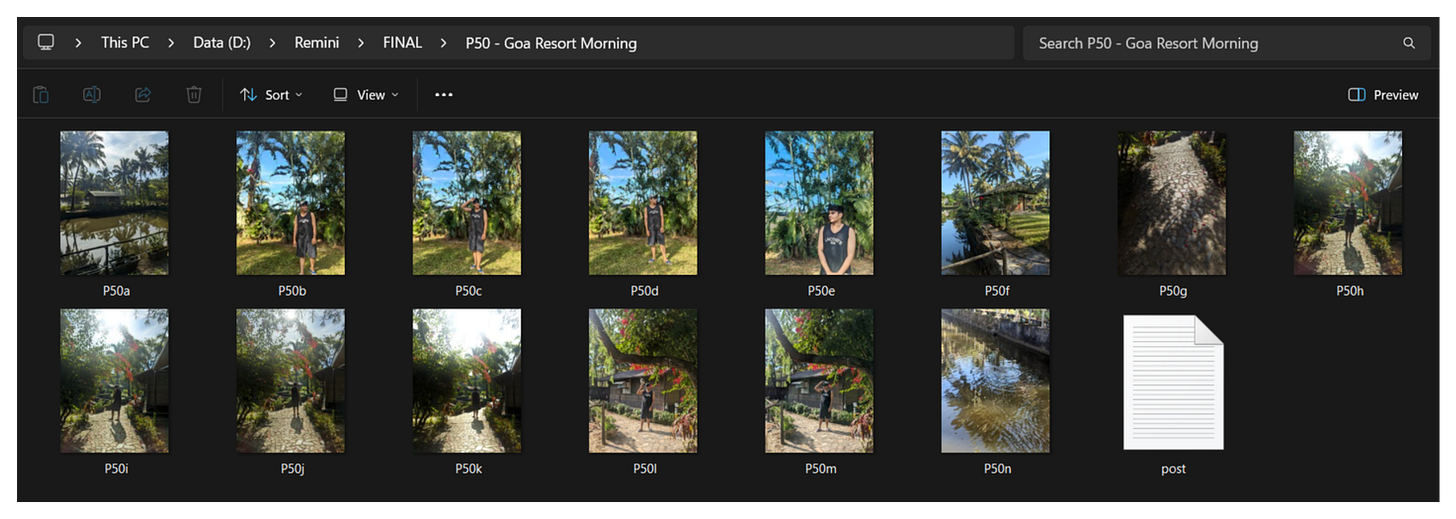Click the search box for P50 folder
The width and height of the screenshot is (1456, 519).
point(1227,43)
